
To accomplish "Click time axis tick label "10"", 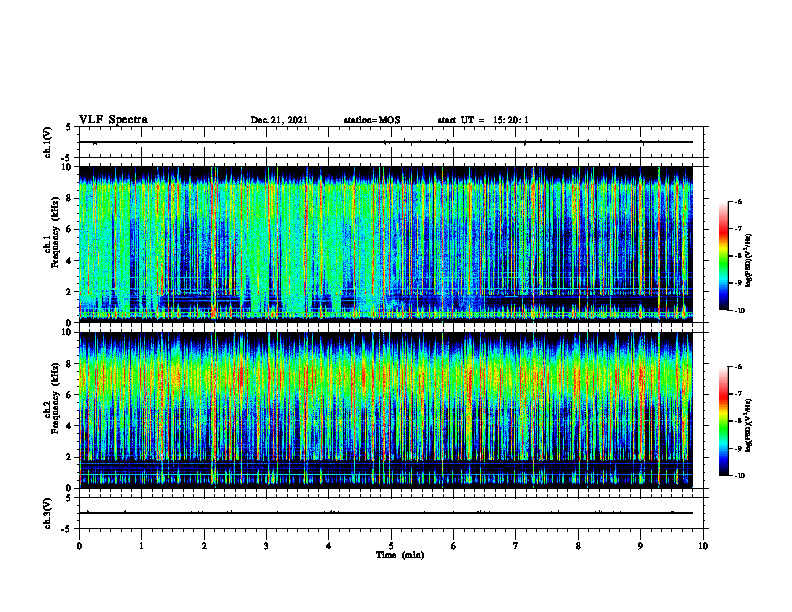I will [x=703, y=546].
